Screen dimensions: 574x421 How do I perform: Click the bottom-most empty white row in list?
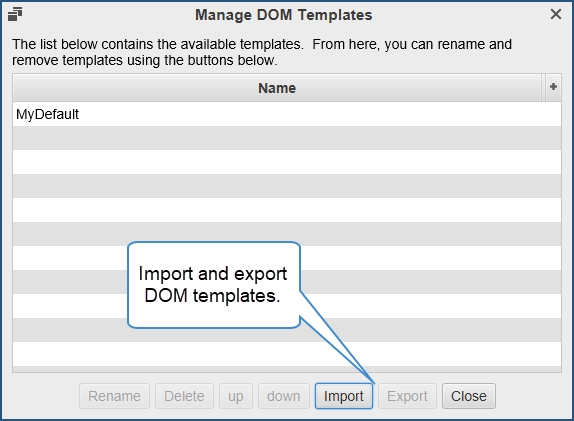[287, 354]
